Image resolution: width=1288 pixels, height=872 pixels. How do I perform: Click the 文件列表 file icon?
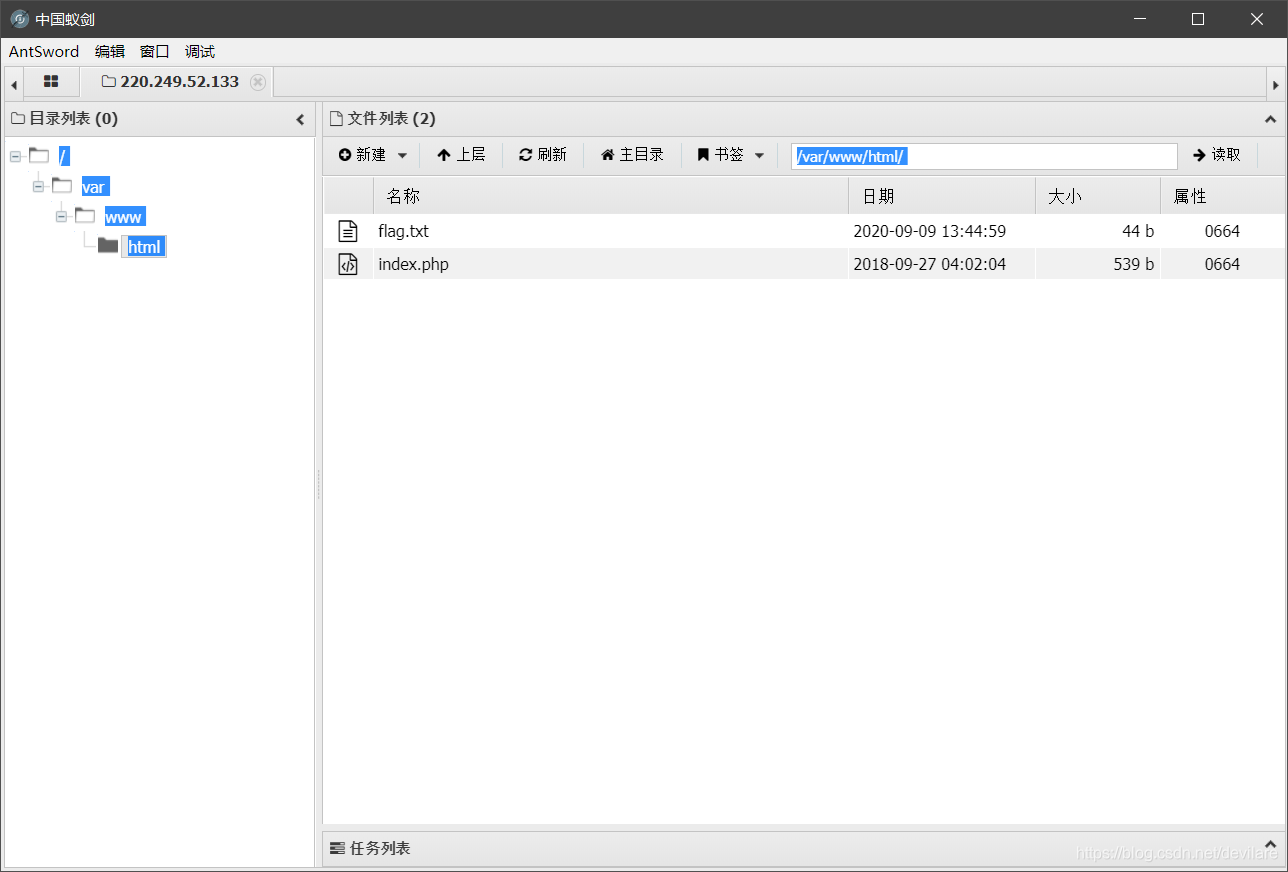336,118
